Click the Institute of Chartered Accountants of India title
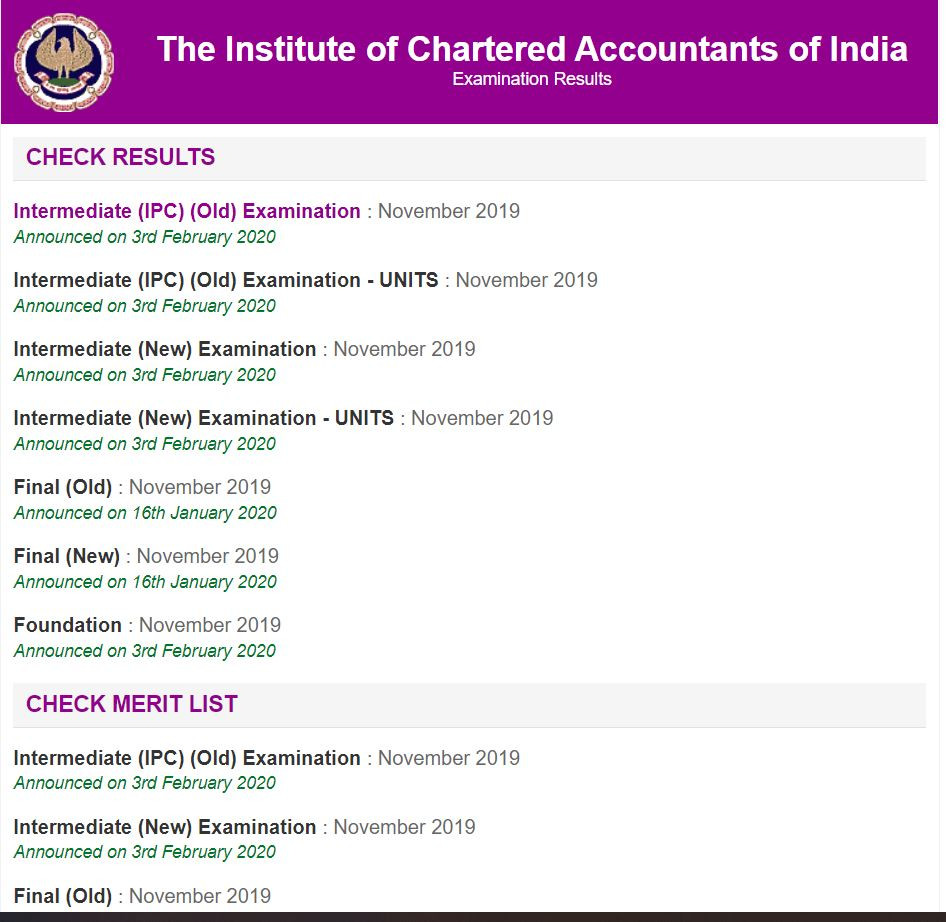Image resolution: width=946 pixels, height=922 pixels. coord(532,49)
